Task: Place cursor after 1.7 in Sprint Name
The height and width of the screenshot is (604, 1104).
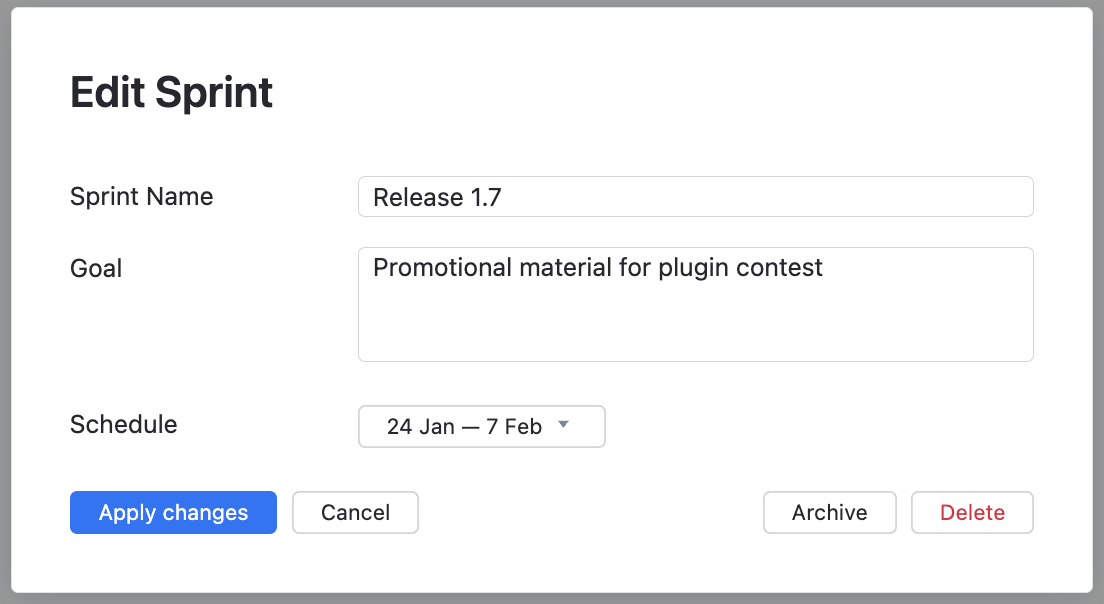Action: coord(502,197)
